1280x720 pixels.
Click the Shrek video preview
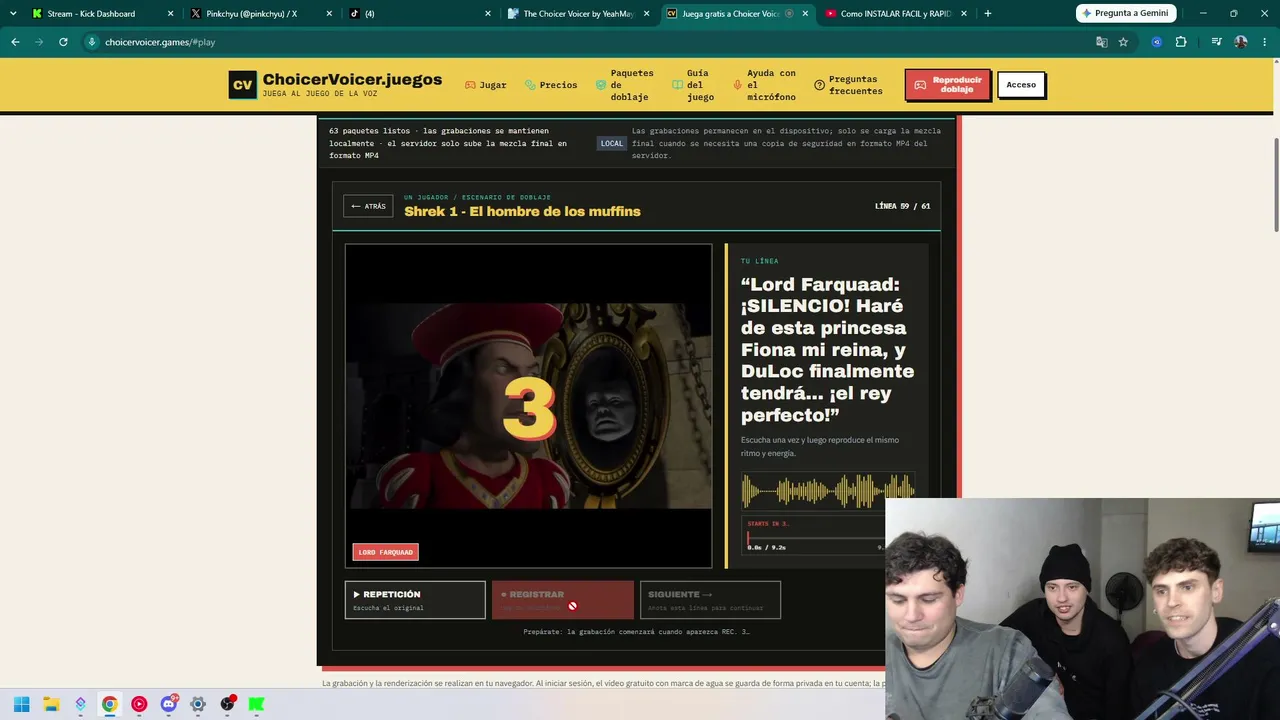point(529,406)
